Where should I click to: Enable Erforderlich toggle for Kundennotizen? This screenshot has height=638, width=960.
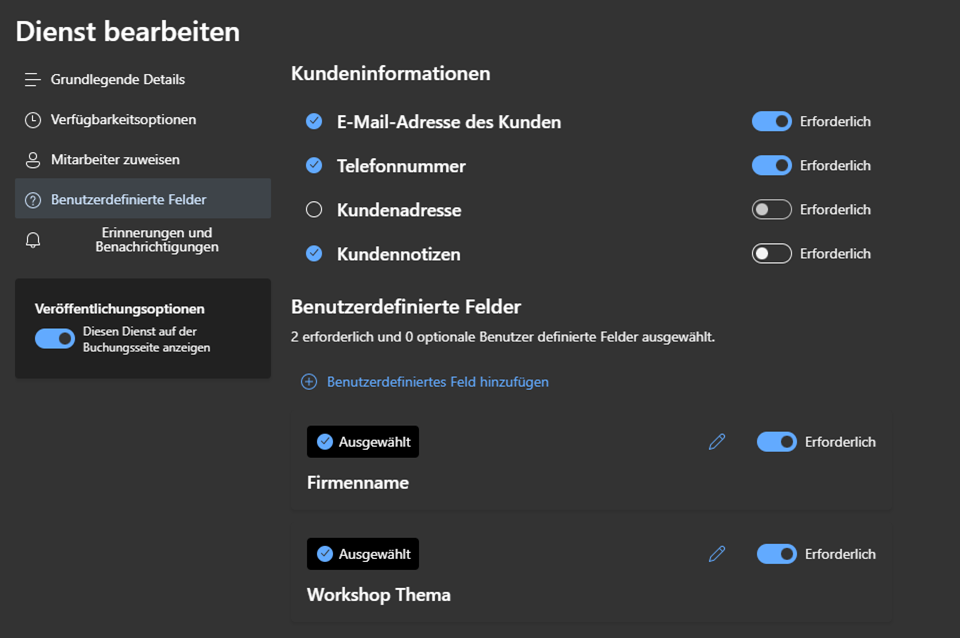coord(771,253)
